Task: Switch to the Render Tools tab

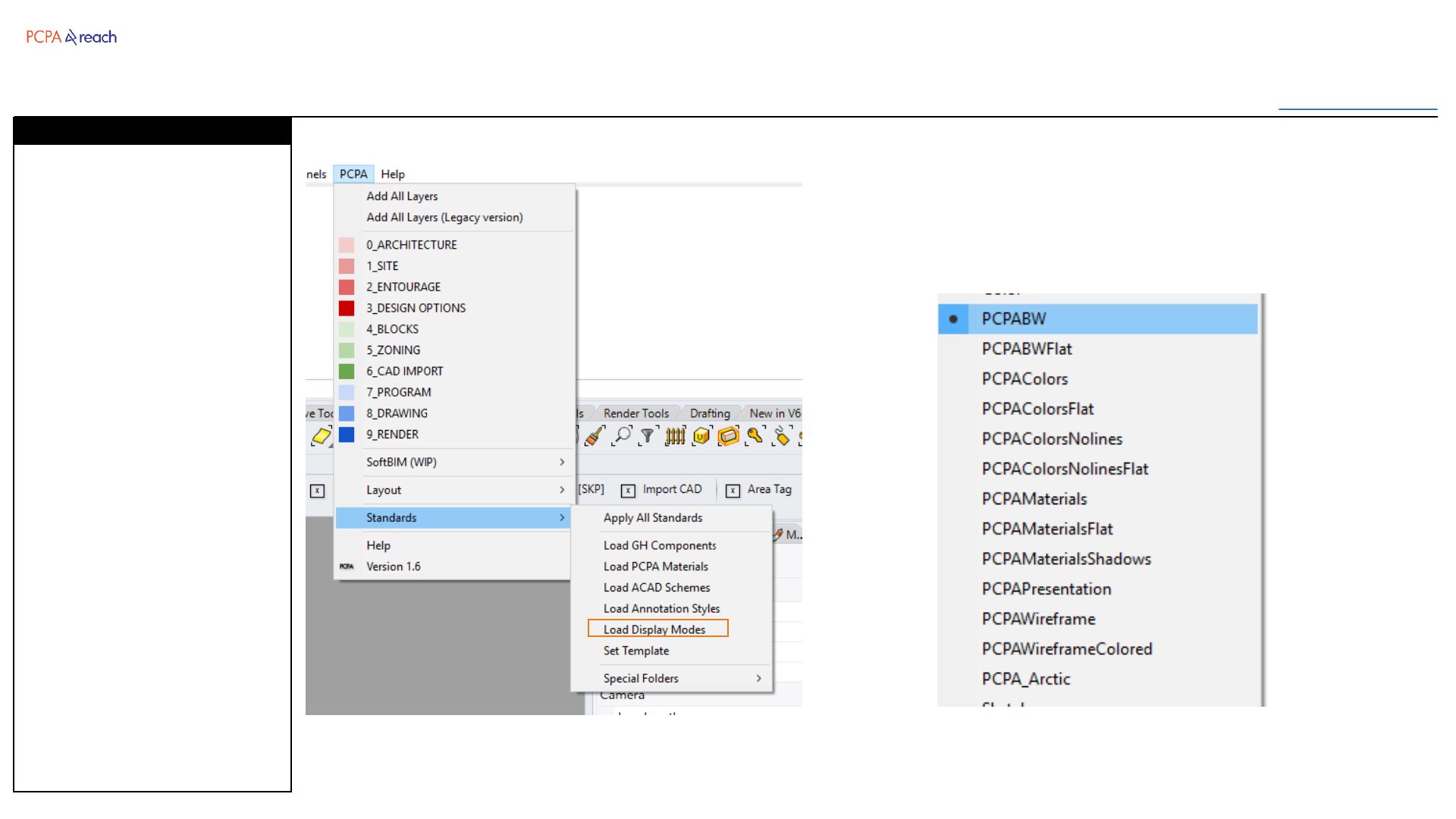Action: [635, 413]
